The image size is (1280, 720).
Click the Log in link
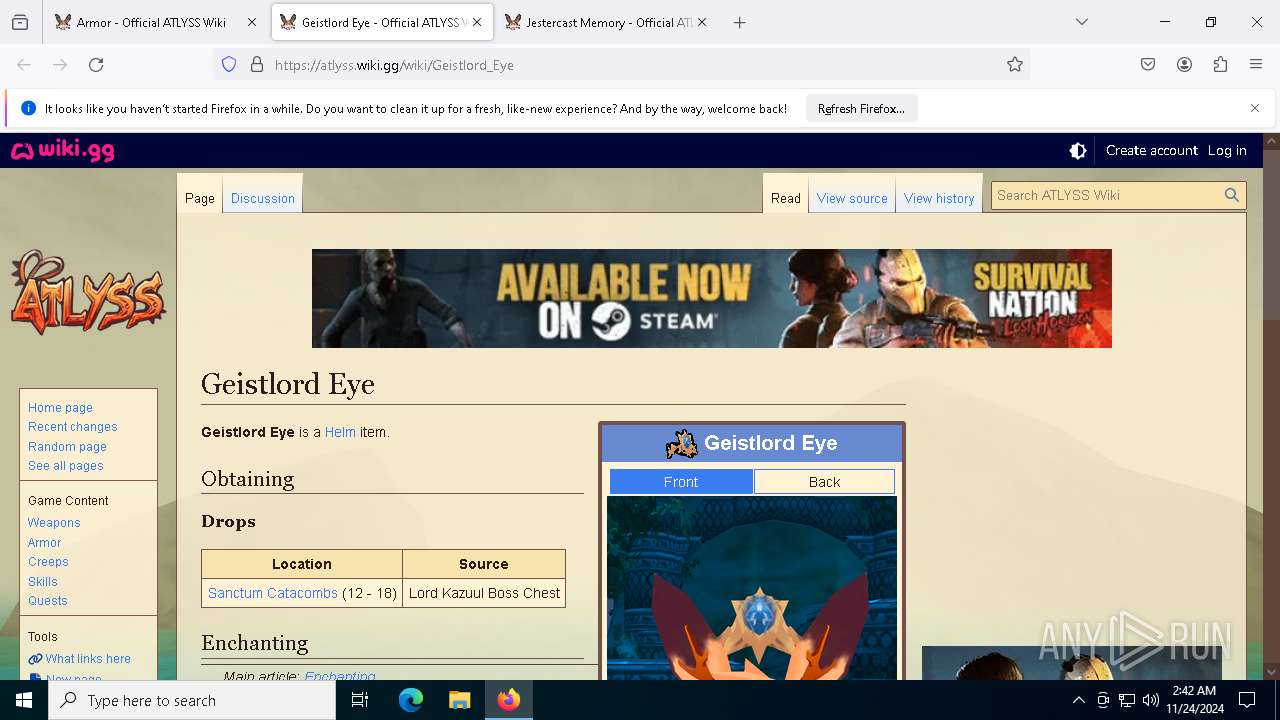(x=1227, y=150)
